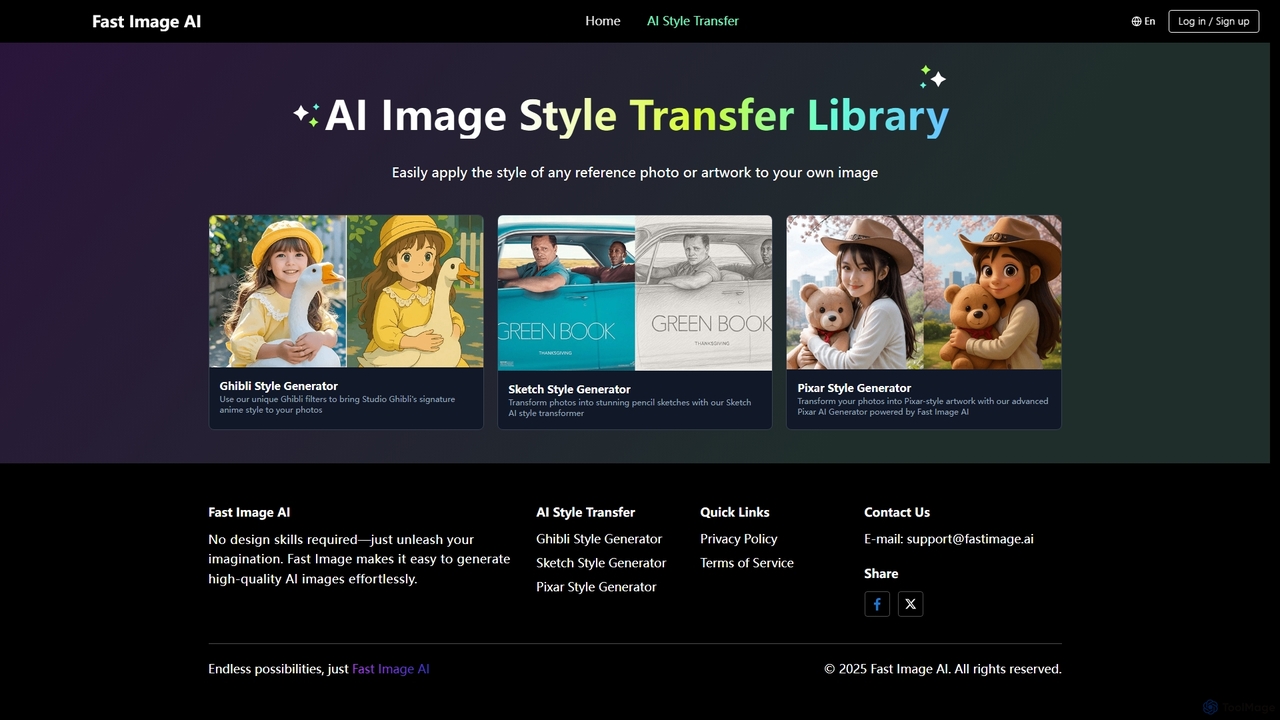Click the Ghibli card description text
The height and width of the screenshot is (720, 1280).
coord(337,405)
